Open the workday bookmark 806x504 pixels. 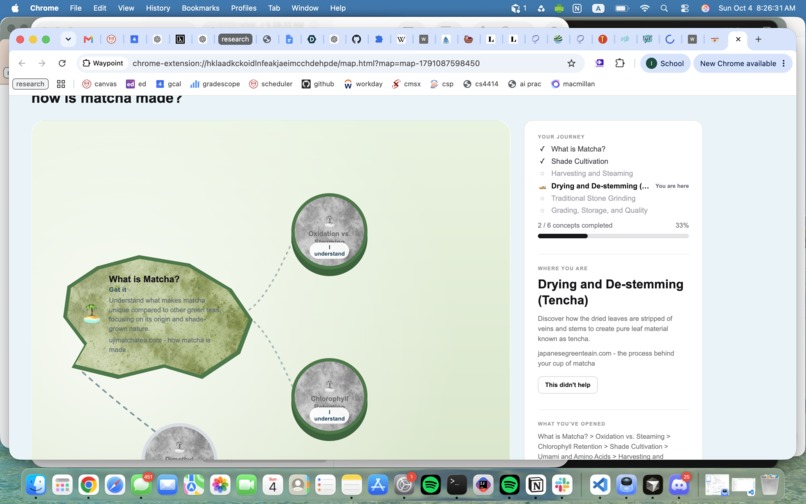pos(363,84)
